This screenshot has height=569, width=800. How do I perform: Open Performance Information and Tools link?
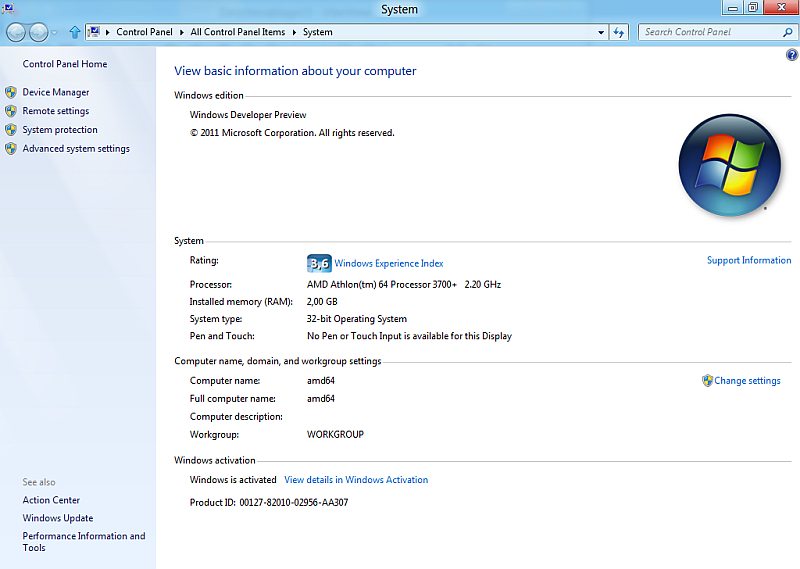pos(84,541)
